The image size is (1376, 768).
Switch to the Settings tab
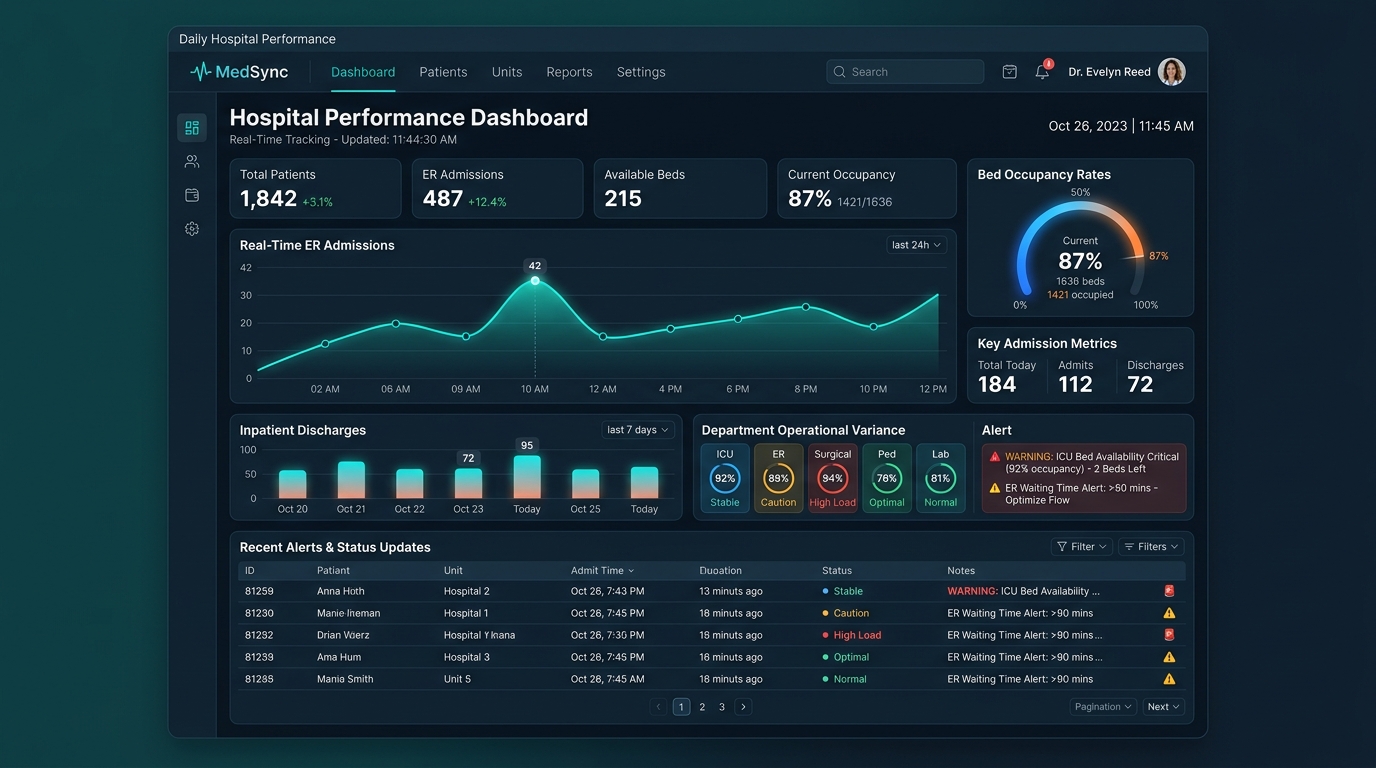coord(641,72)
